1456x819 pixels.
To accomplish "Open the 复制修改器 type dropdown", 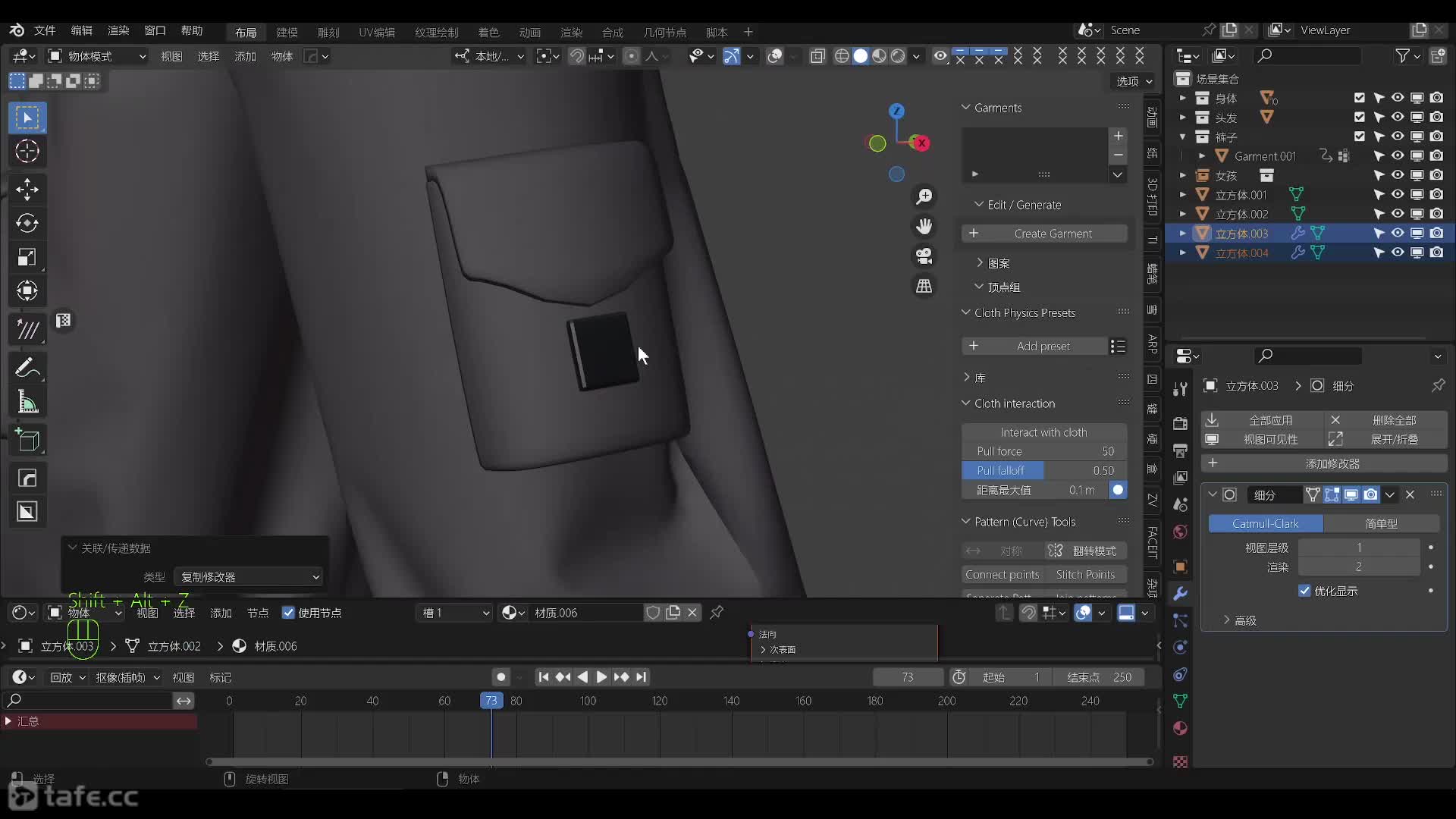I will click(248, 577).
